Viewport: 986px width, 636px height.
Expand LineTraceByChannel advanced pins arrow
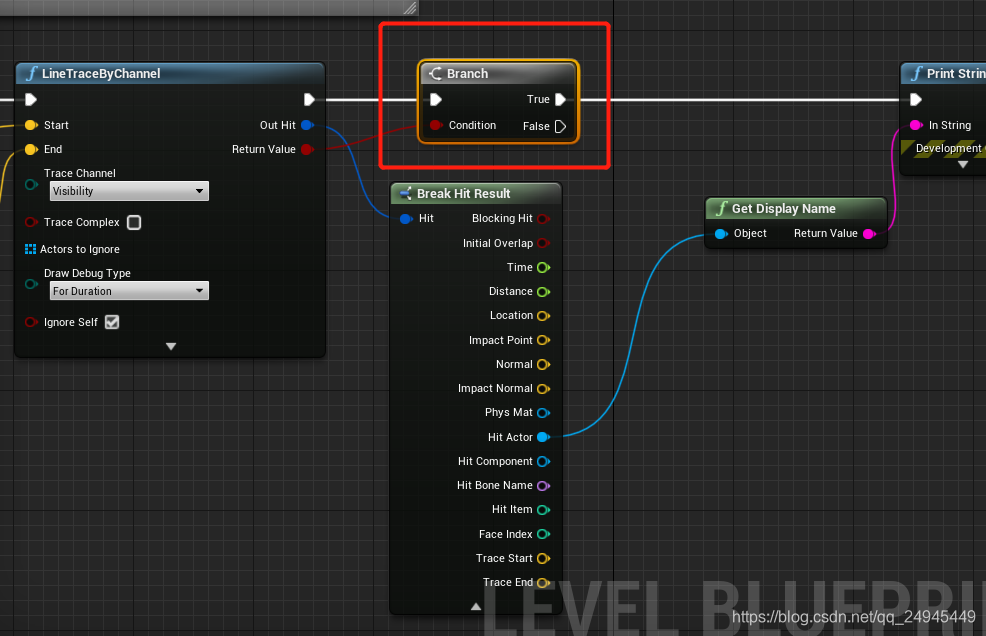coord(170,346)
